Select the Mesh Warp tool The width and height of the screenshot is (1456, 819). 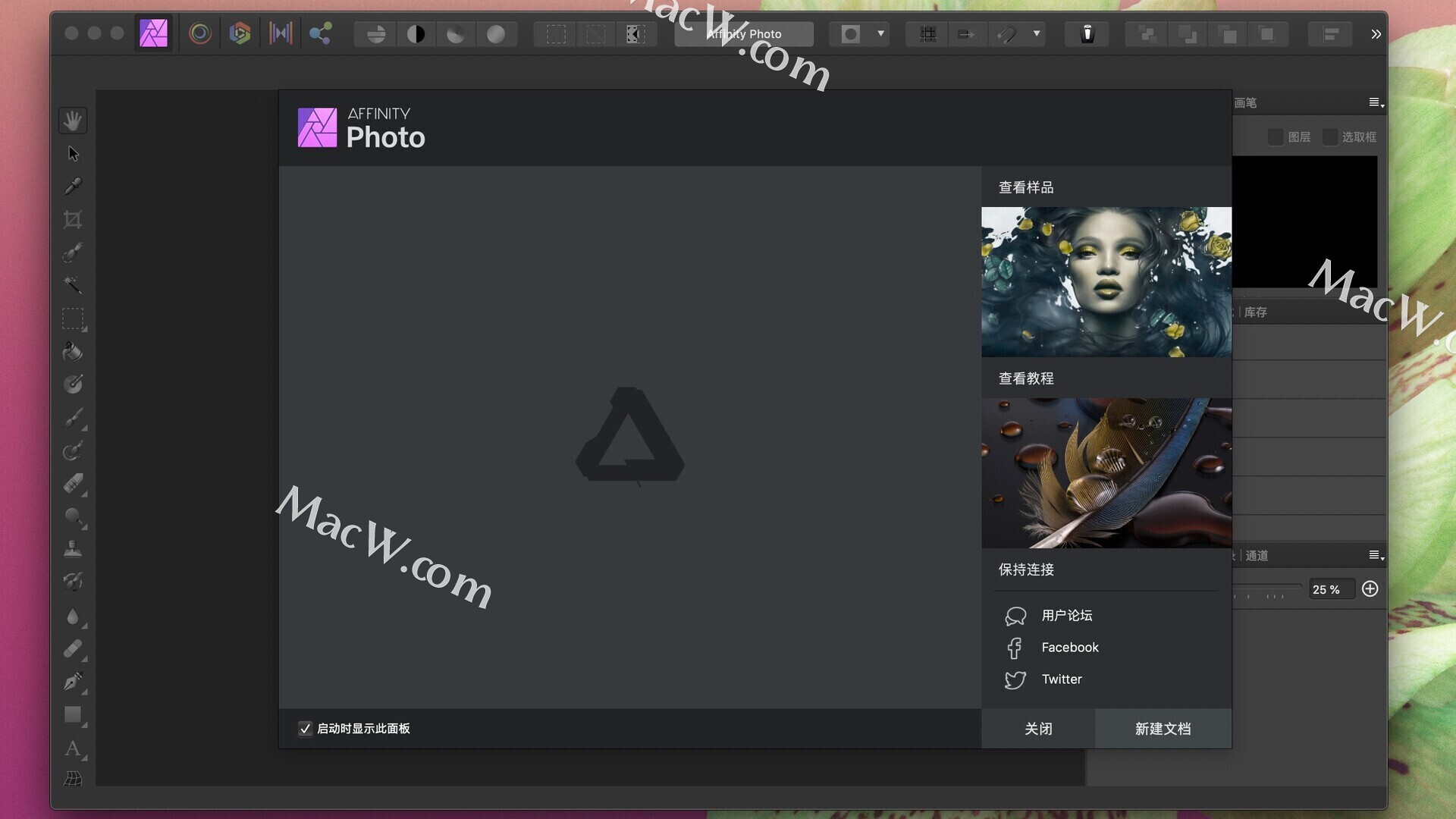pos(73,779)
